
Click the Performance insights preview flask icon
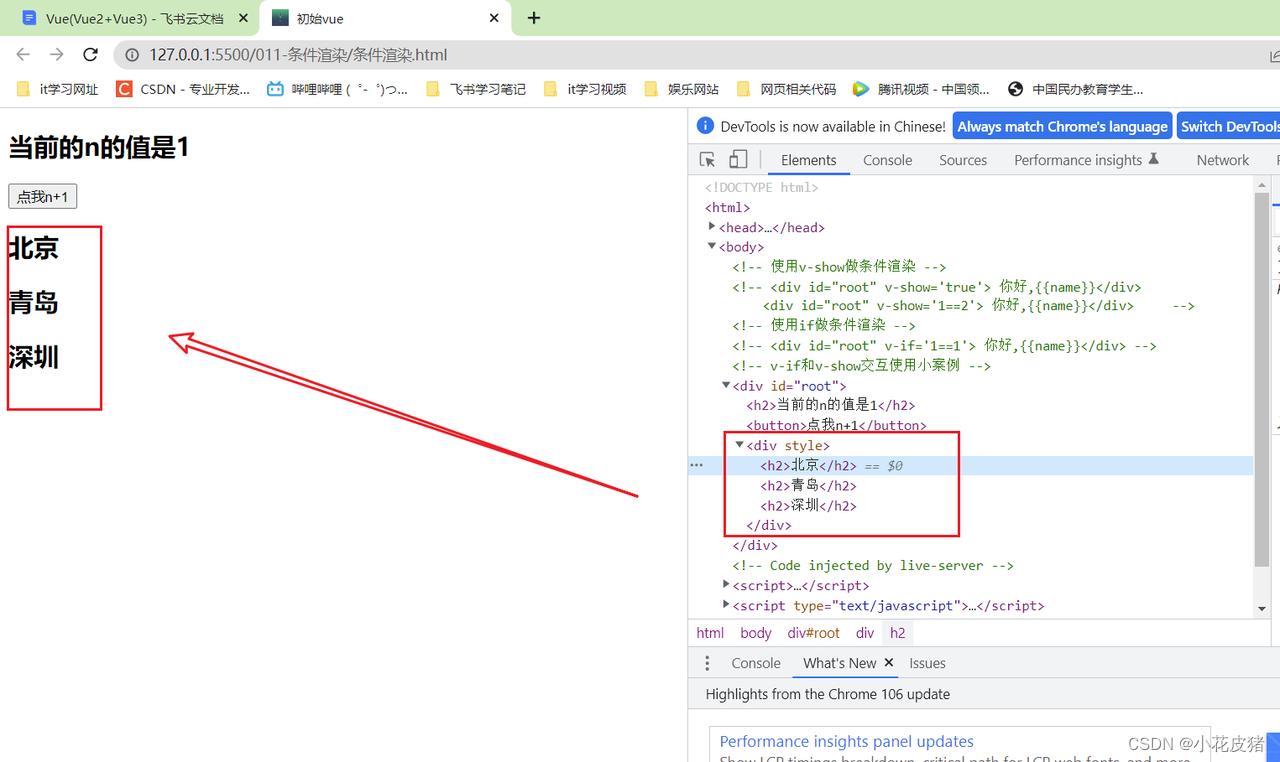[x=1153, y=159]
